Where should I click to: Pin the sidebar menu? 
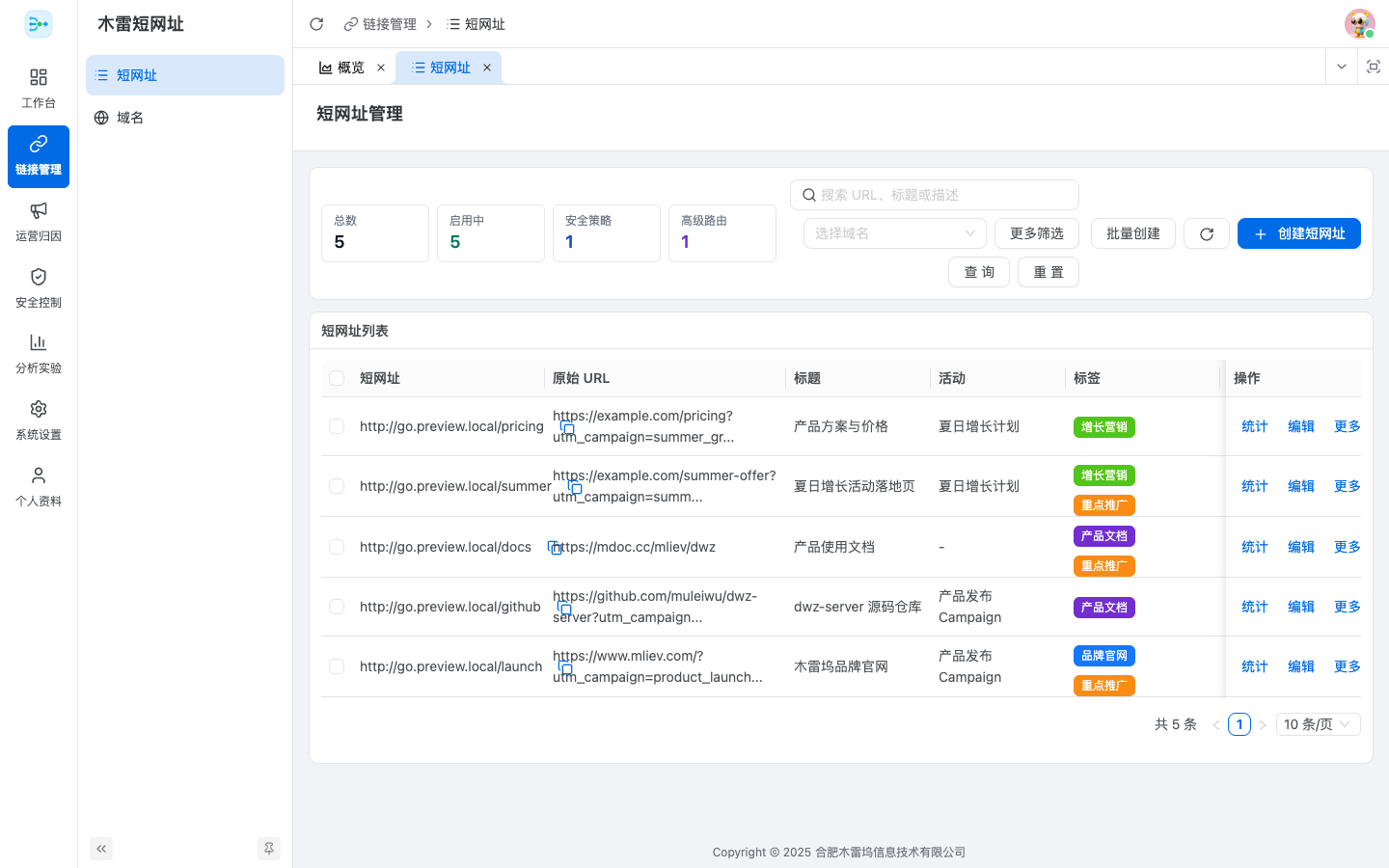point(269,849)
